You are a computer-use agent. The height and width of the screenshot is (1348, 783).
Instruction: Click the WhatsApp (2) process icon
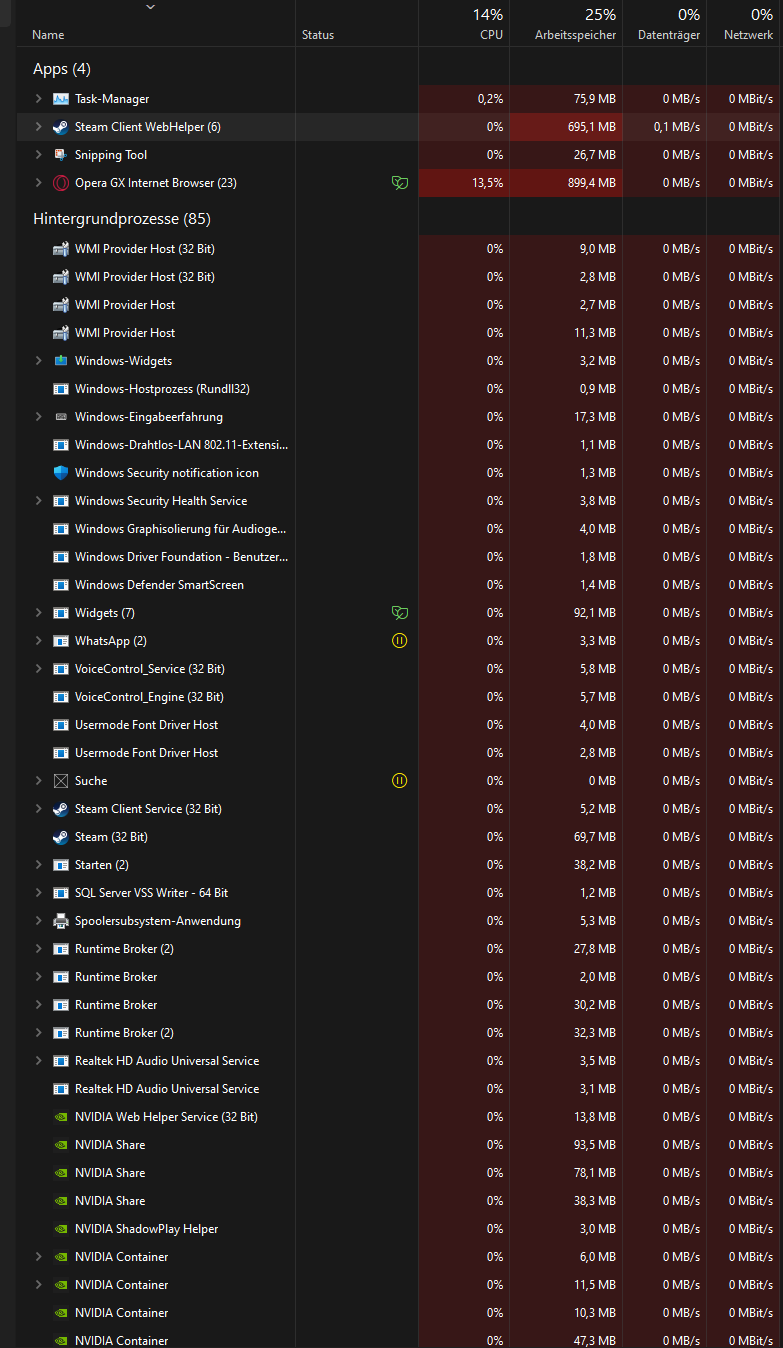pyautogui.click(x=60, y=641)
